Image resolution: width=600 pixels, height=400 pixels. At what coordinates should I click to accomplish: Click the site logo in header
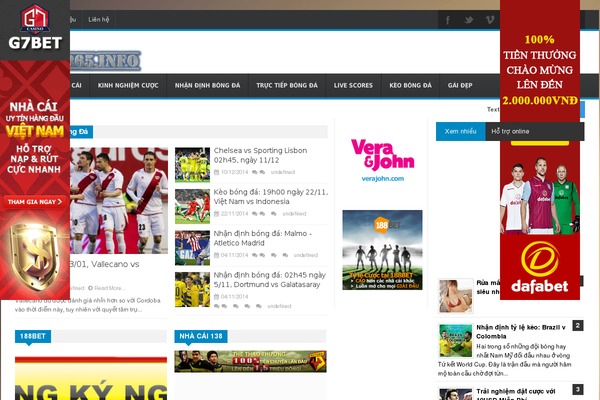tap(105, 60)
